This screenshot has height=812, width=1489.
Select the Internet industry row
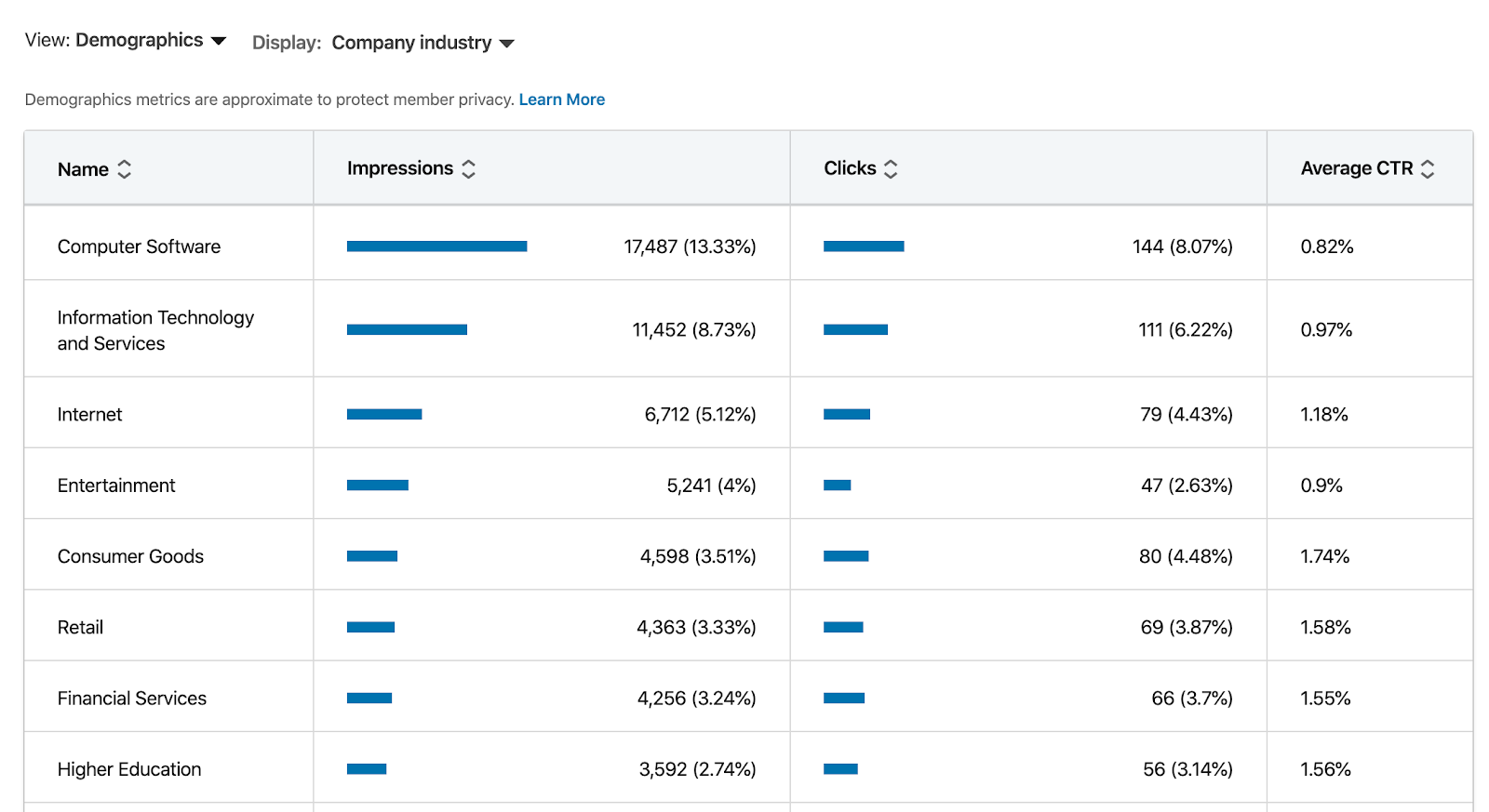click(x=89, y=415)
